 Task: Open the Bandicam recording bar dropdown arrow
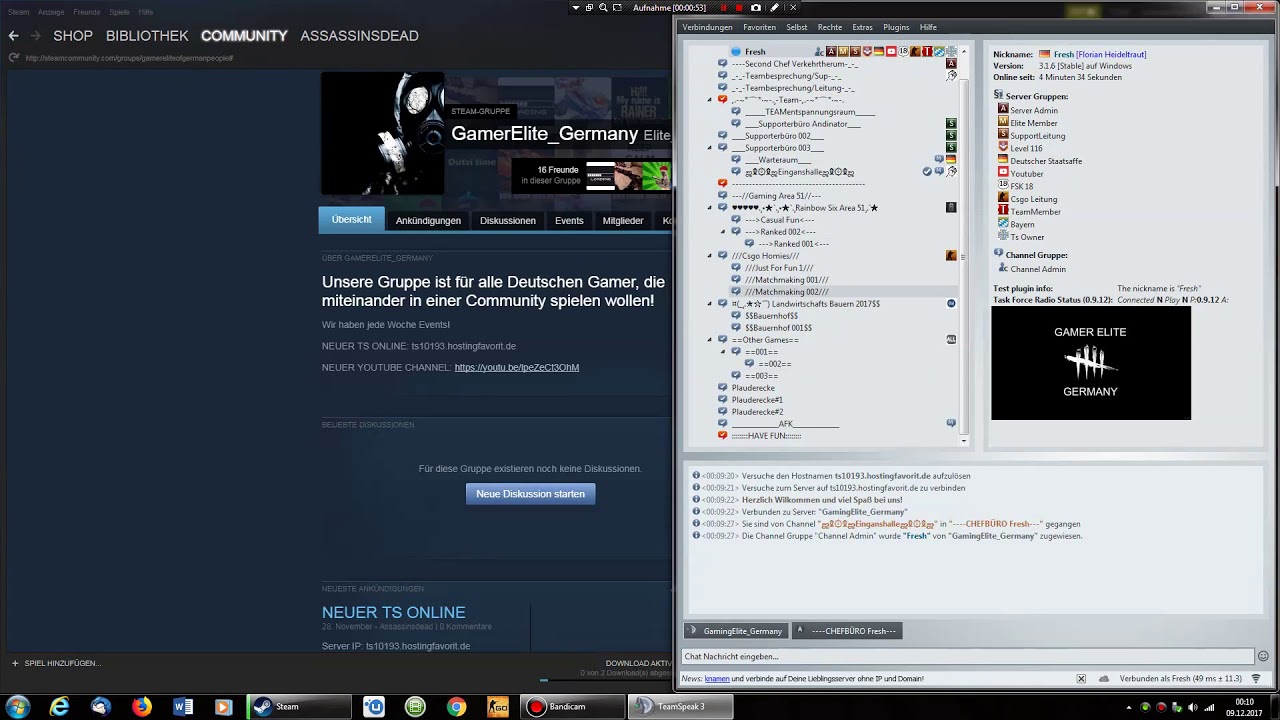[x=576, y=7]
